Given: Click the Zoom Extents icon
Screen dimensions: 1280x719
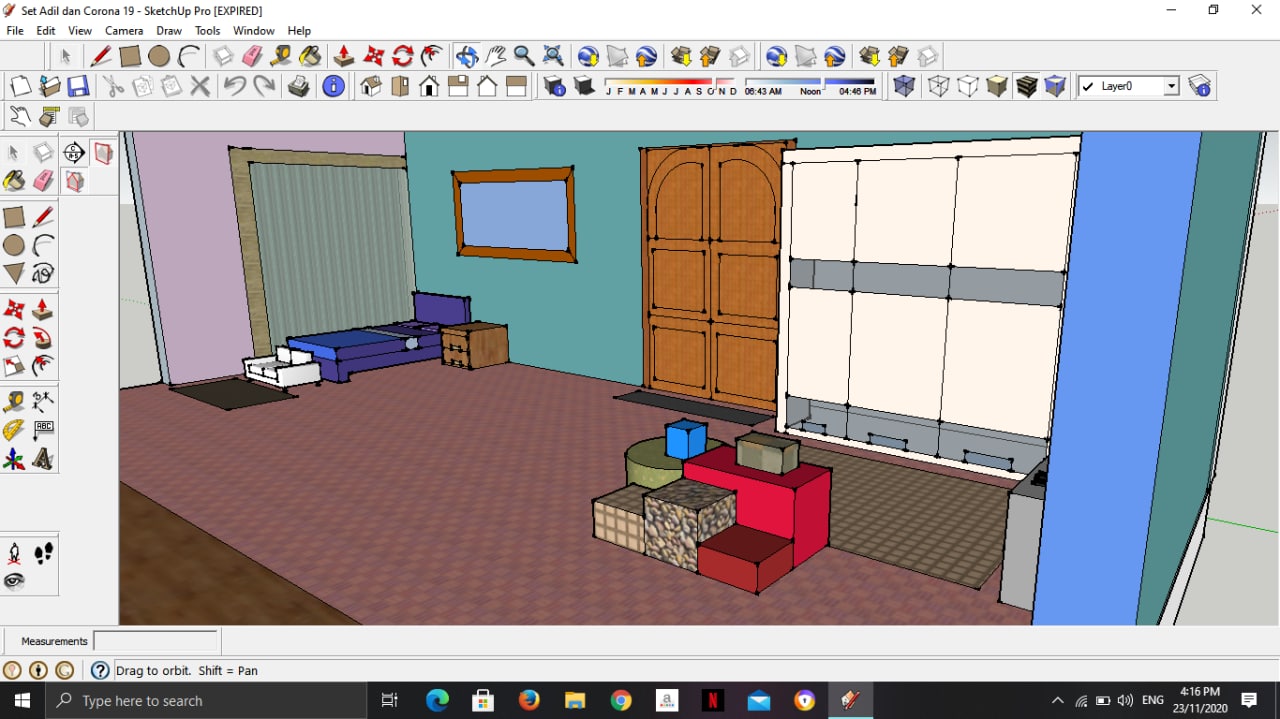Looking at the screenshot, I should click(x=552, y=56).
